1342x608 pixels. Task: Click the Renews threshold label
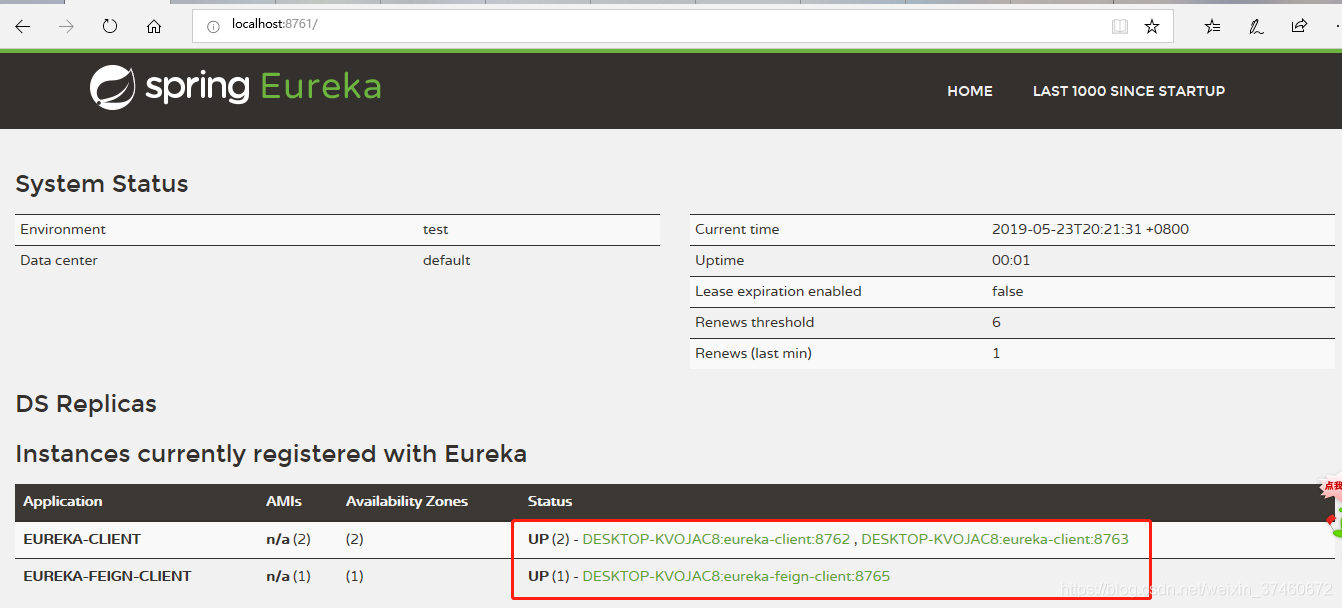(x=755, y=322)
